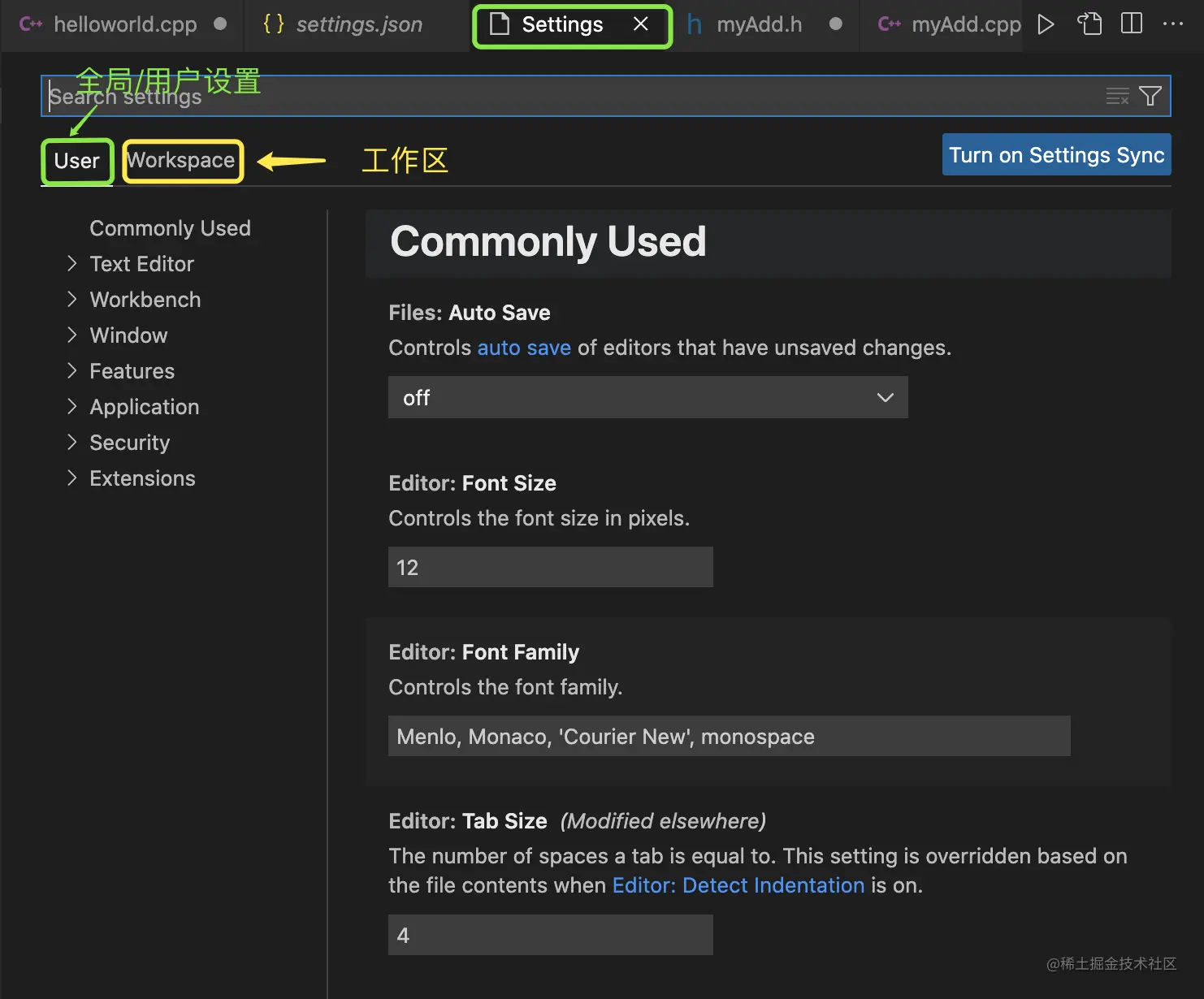Open the settings filter funnel icon
1204x999 pixels.
coord(1150,96)
